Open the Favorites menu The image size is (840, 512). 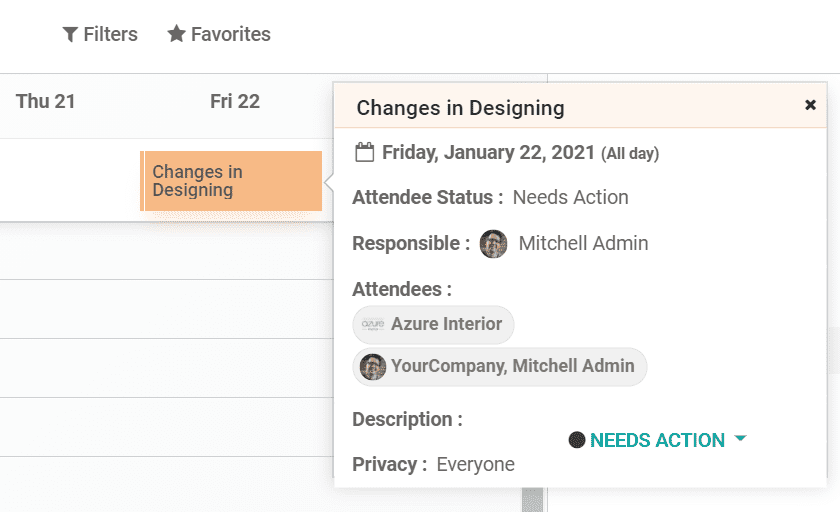coord(219,34)
